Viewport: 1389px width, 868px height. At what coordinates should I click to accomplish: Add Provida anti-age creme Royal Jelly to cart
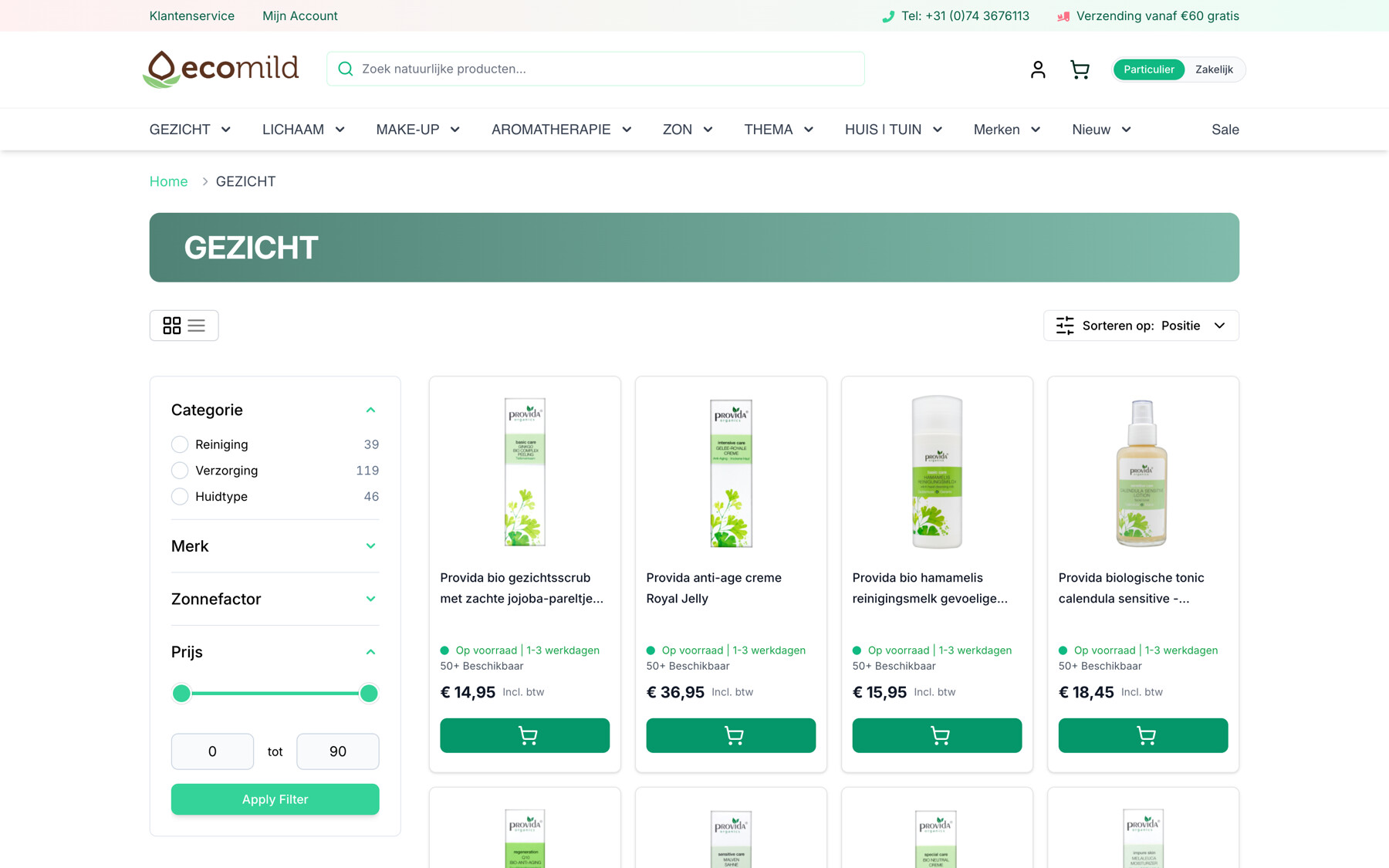click(731, 735)
